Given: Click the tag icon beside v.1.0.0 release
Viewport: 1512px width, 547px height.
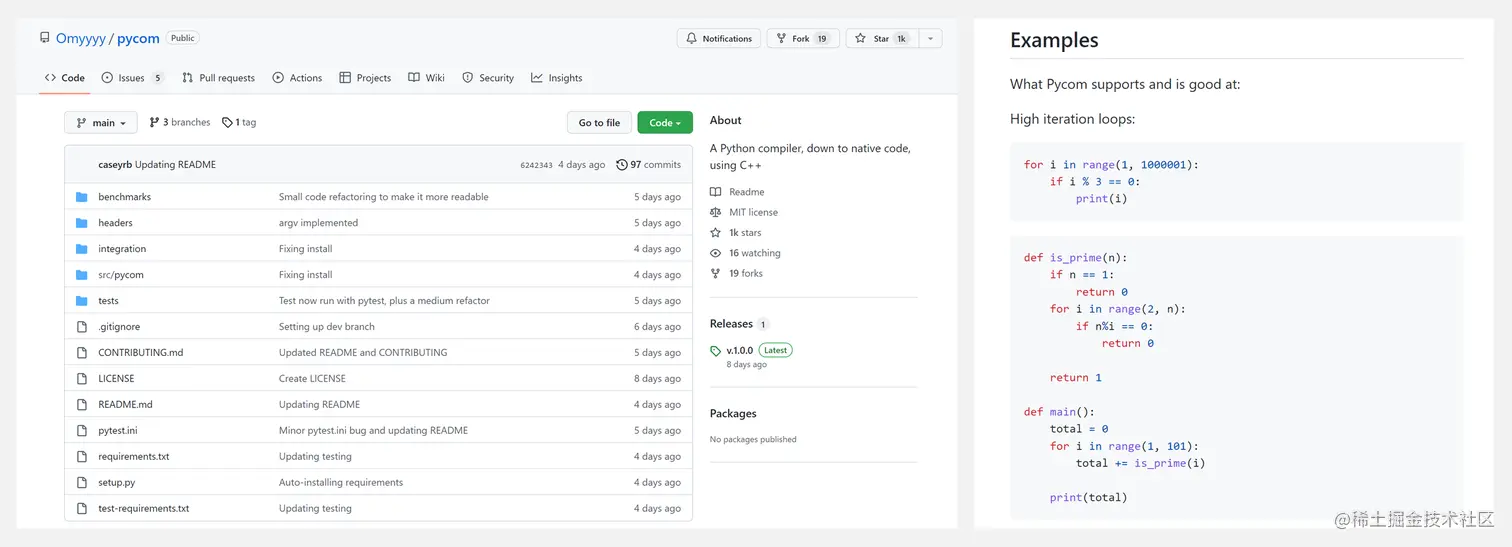Looking at the screenshot, I should point(715,351).
